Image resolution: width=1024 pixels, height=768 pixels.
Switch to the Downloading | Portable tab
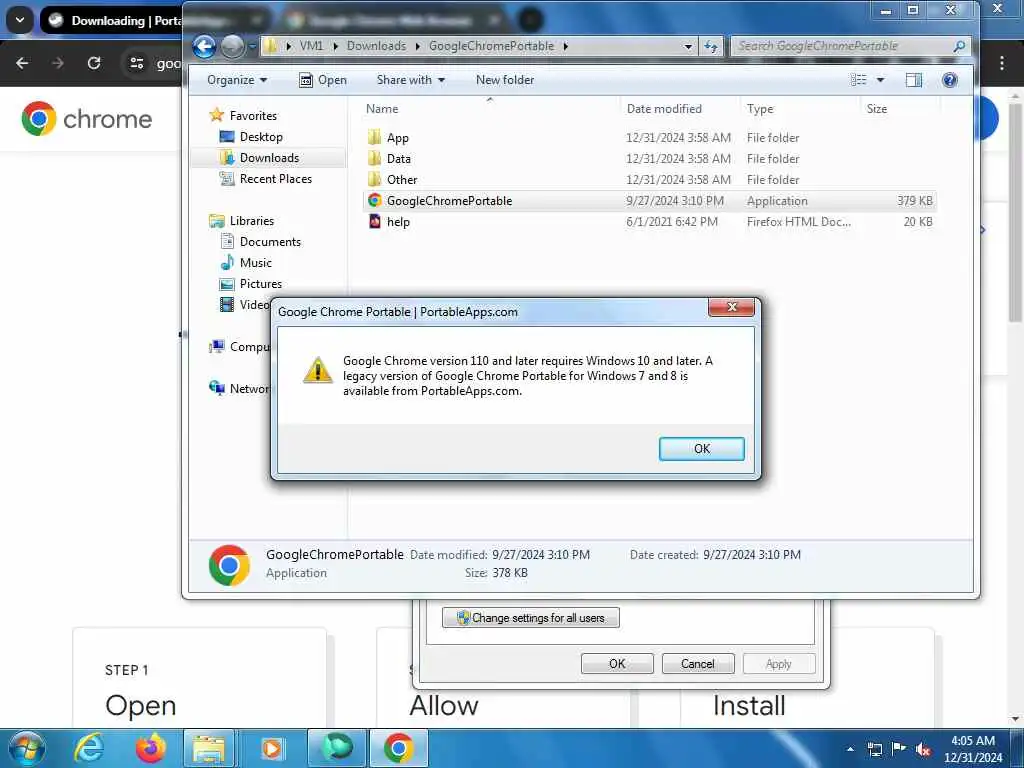click(x=111, y=21)
